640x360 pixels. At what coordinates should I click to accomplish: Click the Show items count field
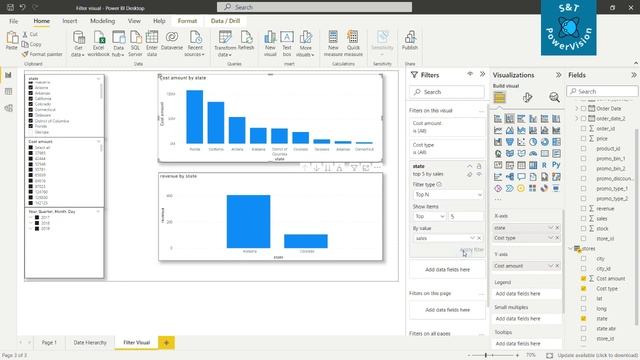[x=466, y=216]
